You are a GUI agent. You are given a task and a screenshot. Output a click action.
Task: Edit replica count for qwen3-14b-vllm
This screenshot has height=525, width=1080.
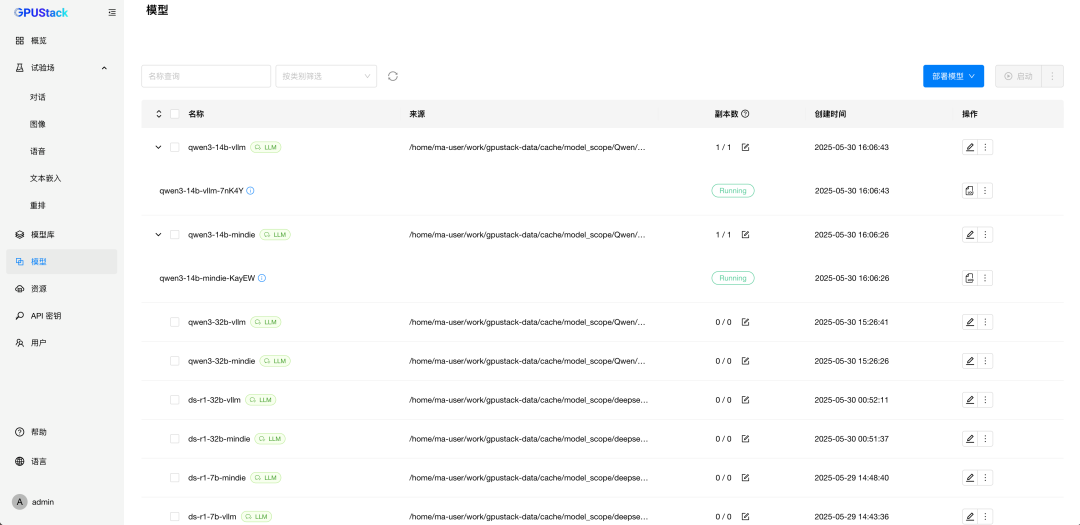click(745, 147)
